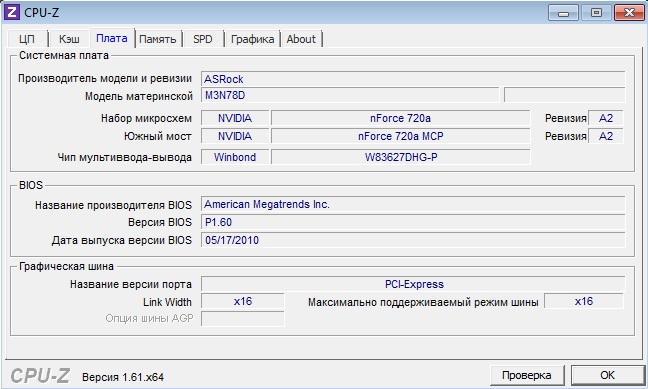
Task: Open the SPD tab
Action: tap(203, 39)
